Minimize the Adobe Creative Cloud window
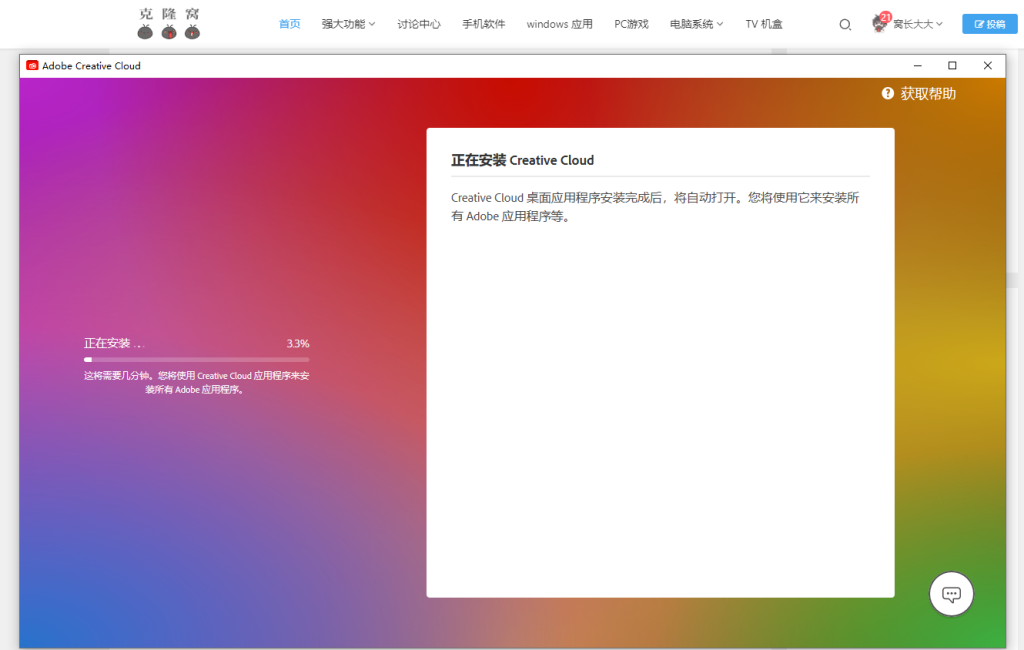 (x=918, y=65)
